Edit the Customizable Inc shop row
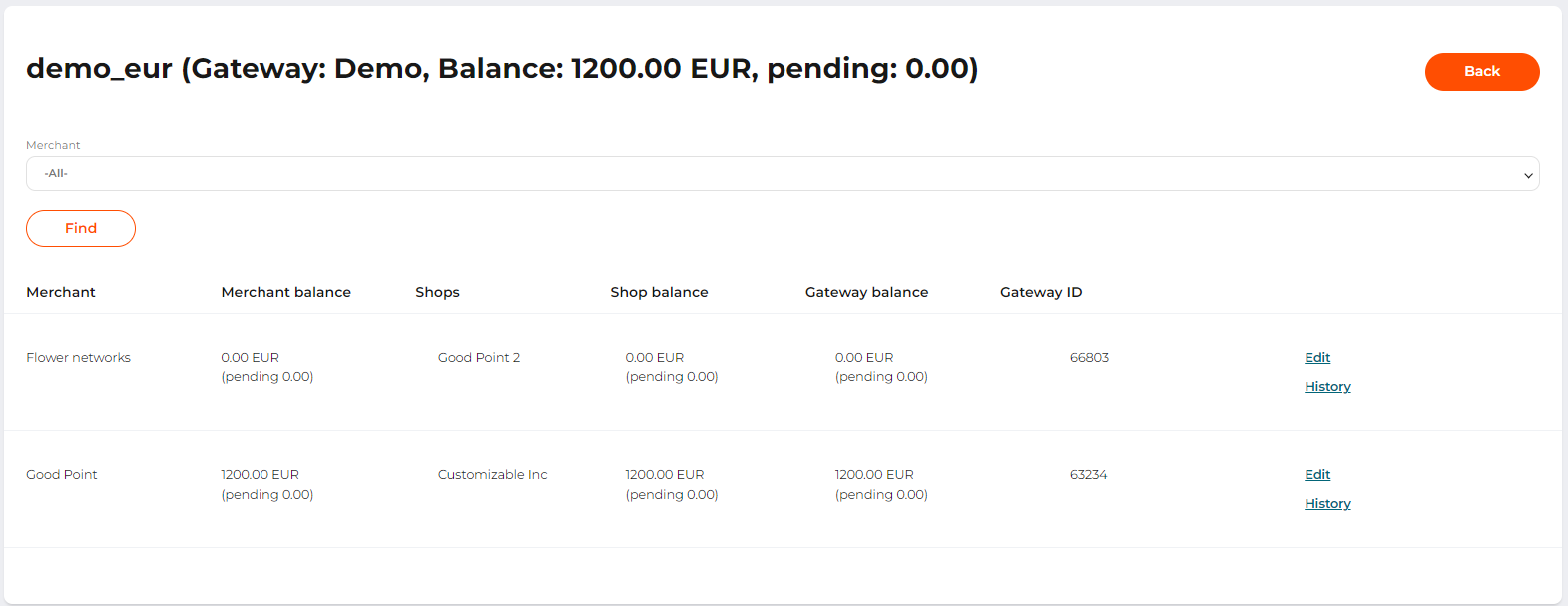Viewport: 1568px width, 606px height. (x=1317, y=475)
